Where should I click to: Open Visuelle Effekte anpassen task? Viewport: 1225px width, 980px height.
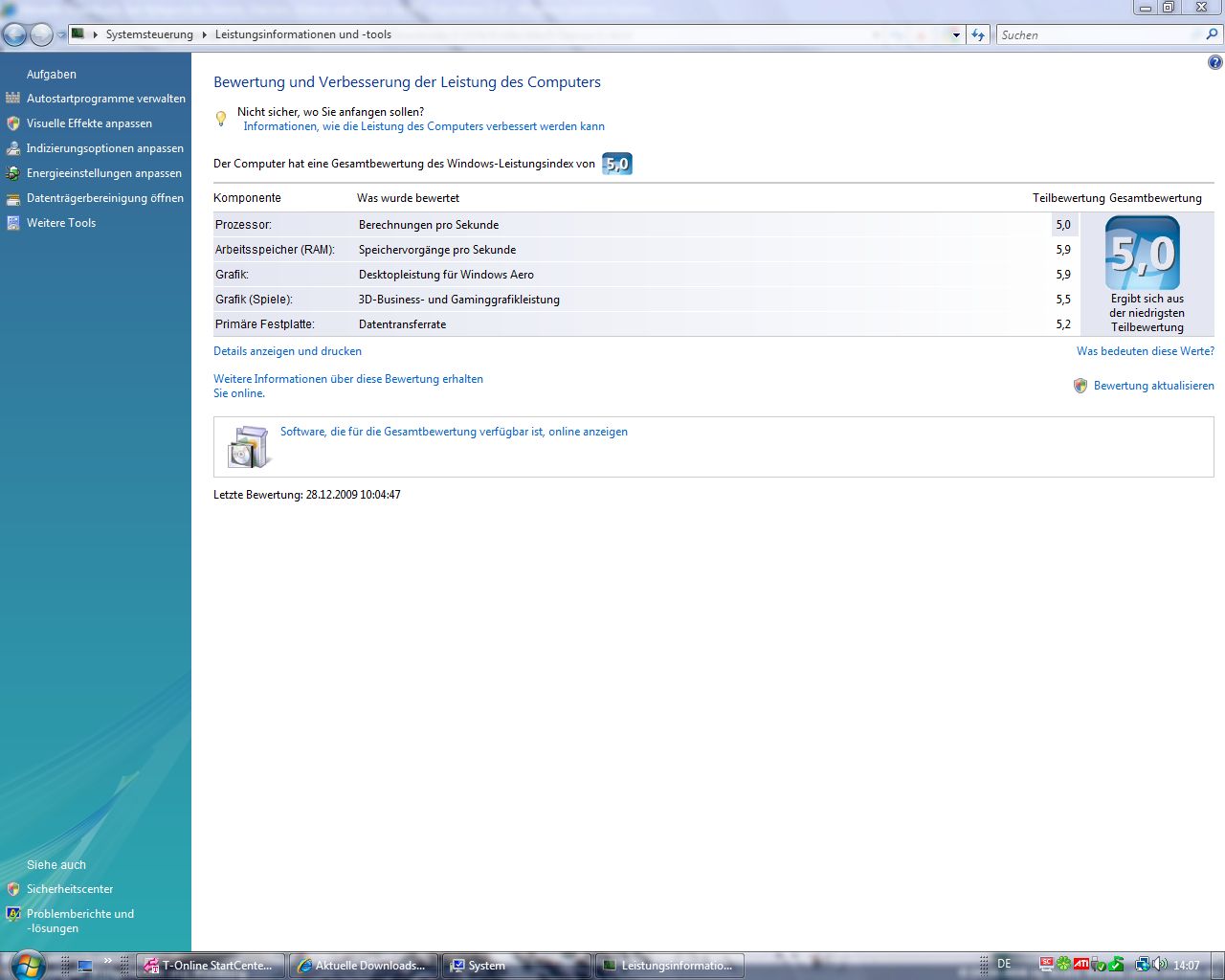(x=89, y=123)
